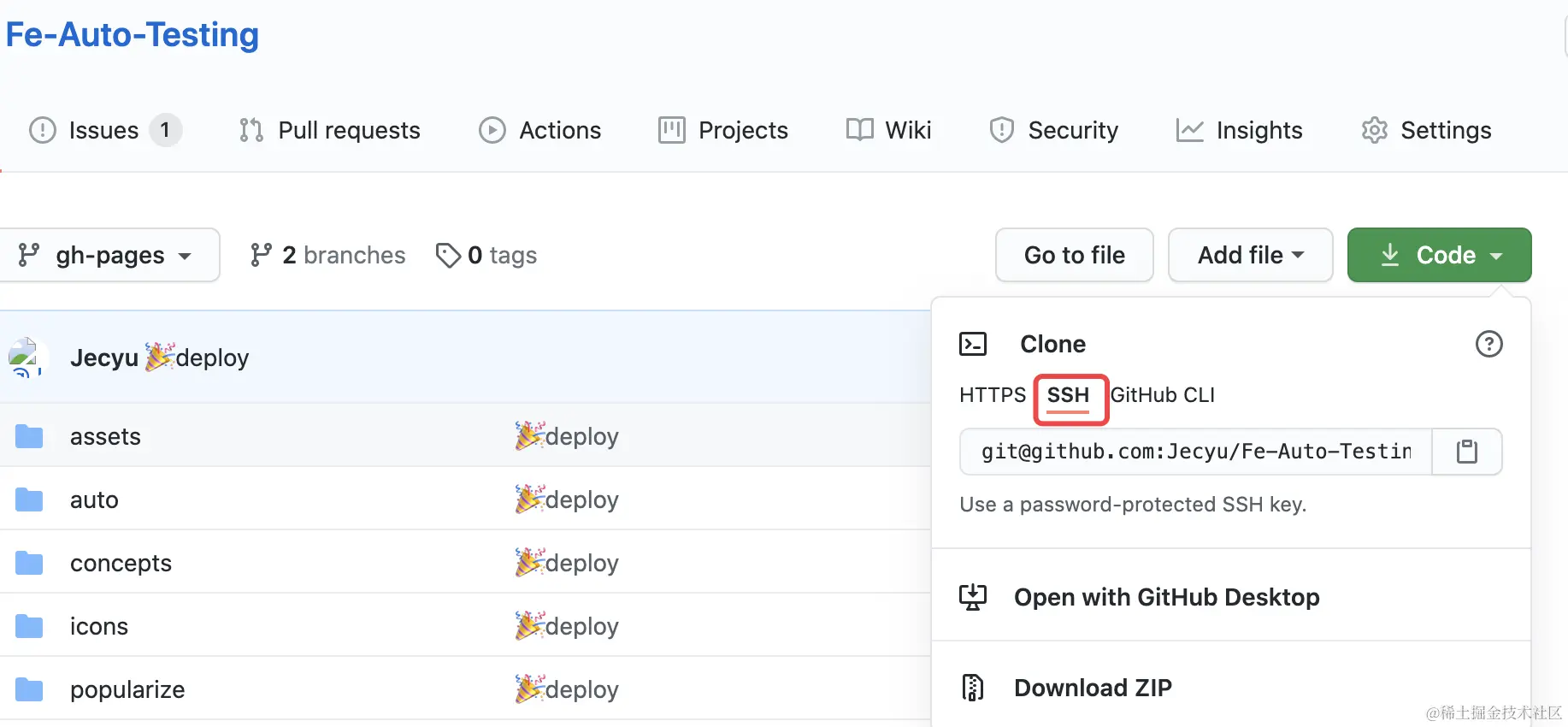The width and height of the screenshot is (1568, 727).
Task: Select the SSH clone option
Action: point(1069,396)
